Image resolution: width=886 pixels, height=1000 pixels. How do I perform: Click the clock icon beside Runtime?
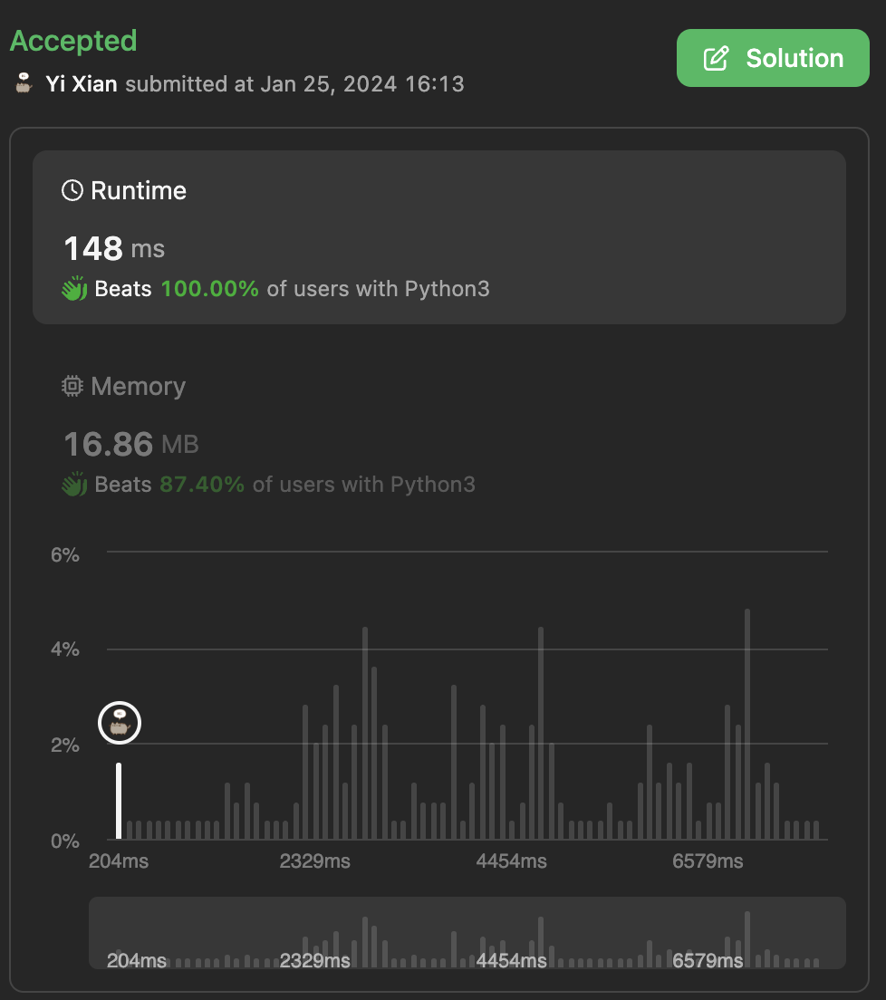pos(72,190)
